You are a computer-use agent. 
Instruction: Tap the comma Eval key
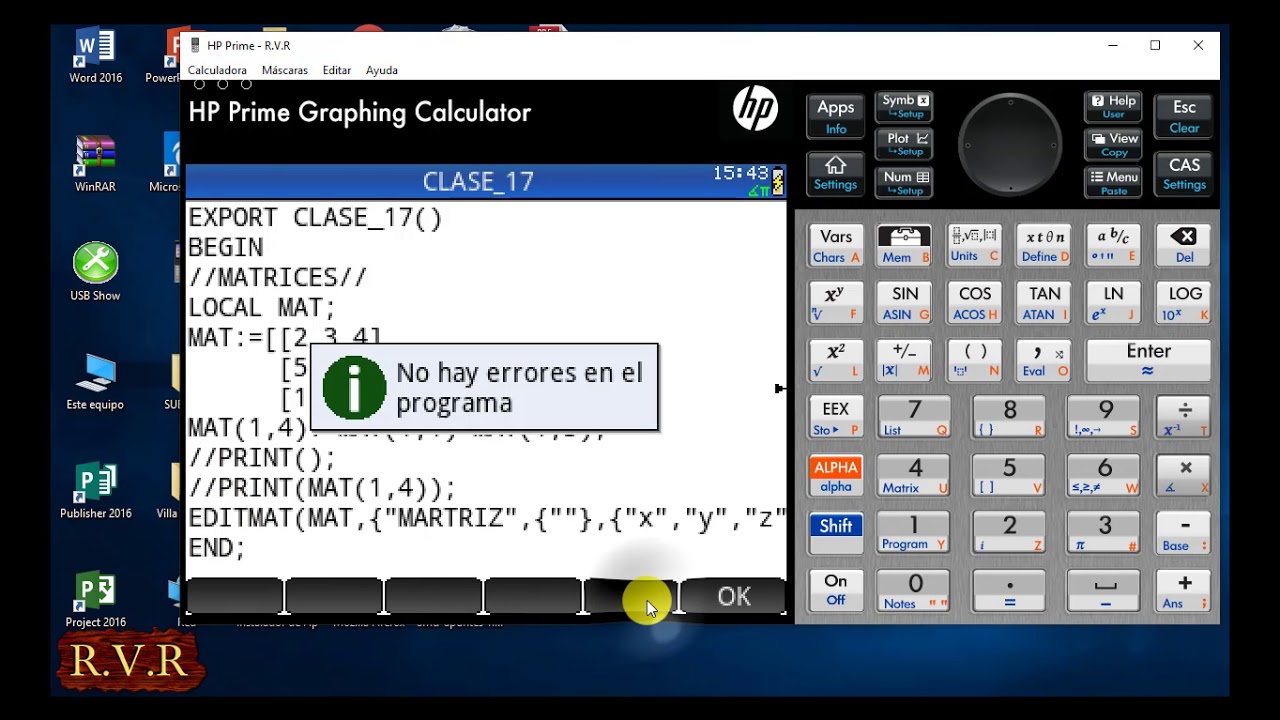tap(1044, 360)
